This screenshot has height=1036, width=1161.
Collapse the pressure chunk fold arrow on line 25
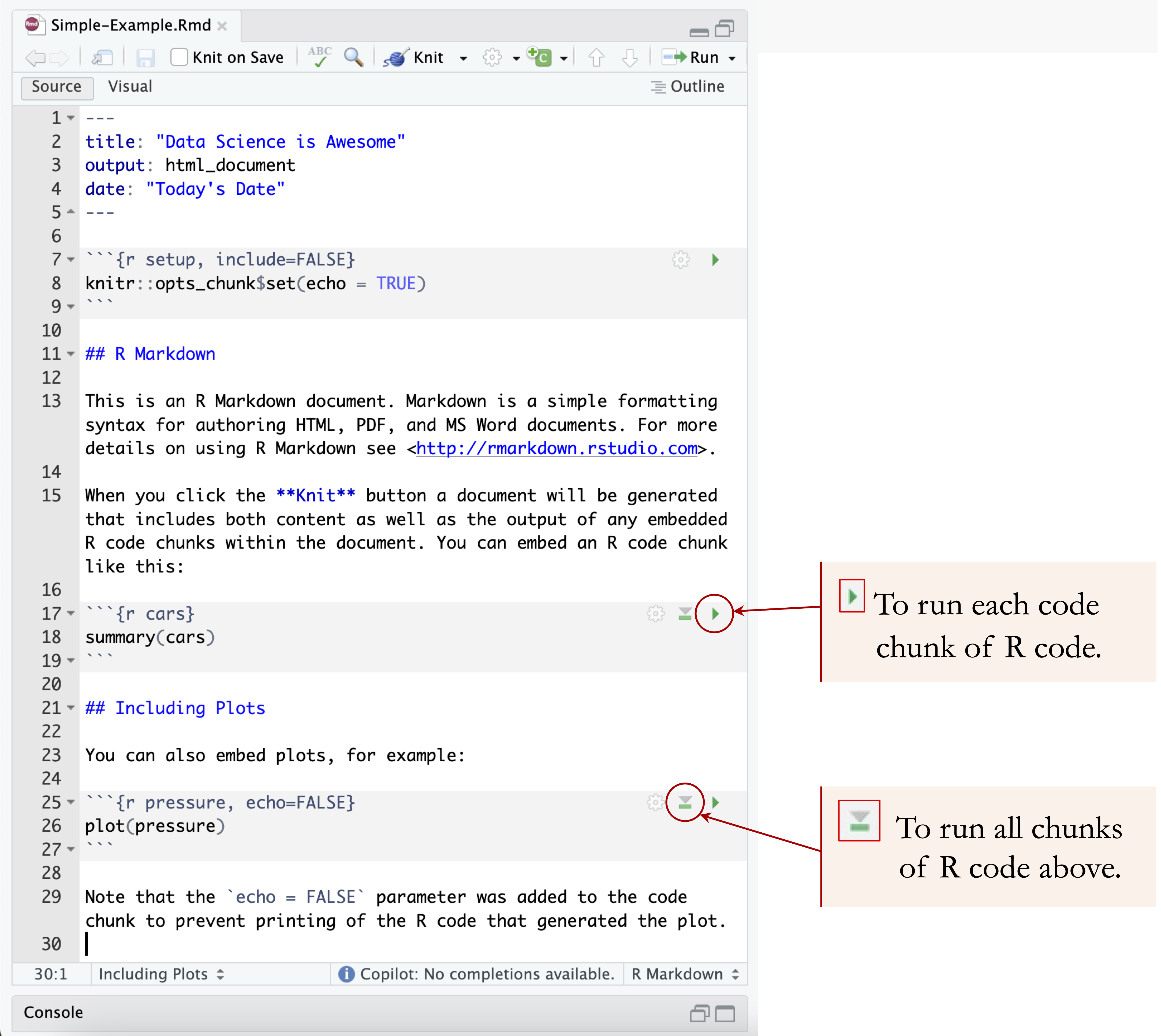[71, 803]
